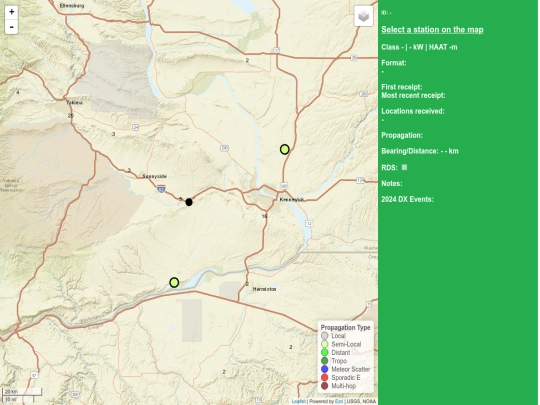This screenshot has height=405, width=540.
Task: Click the Ellensburg city label on map
Action: tap(72, 6)
